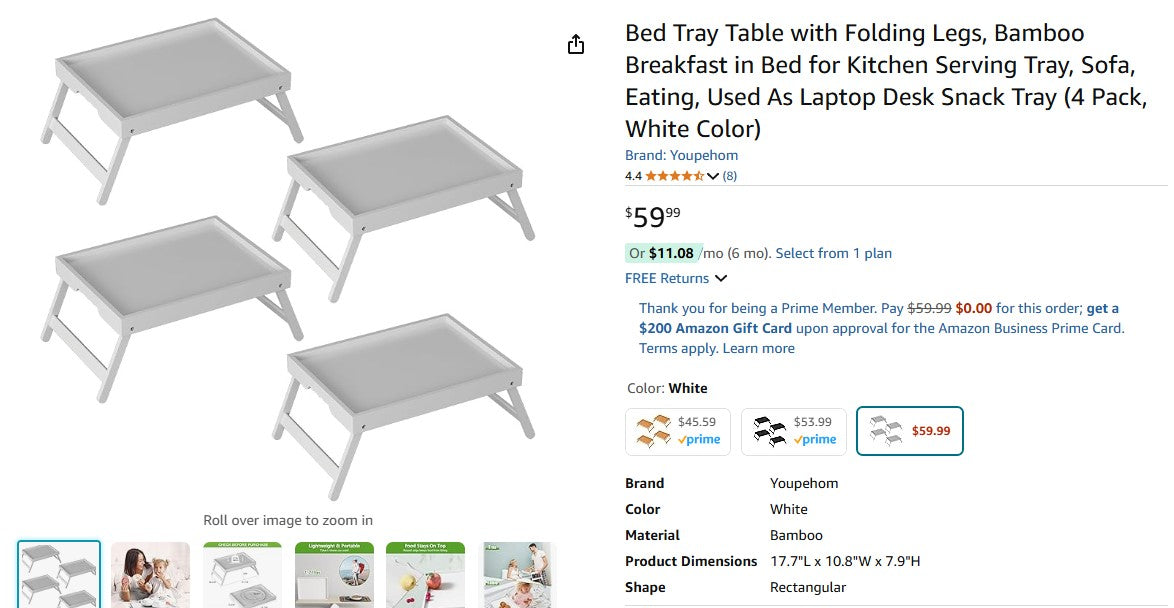This screenshot has height=608, width=1174.
Task: Open the "Food Stays On Top" thumbnail
Action: pos(426,575)
